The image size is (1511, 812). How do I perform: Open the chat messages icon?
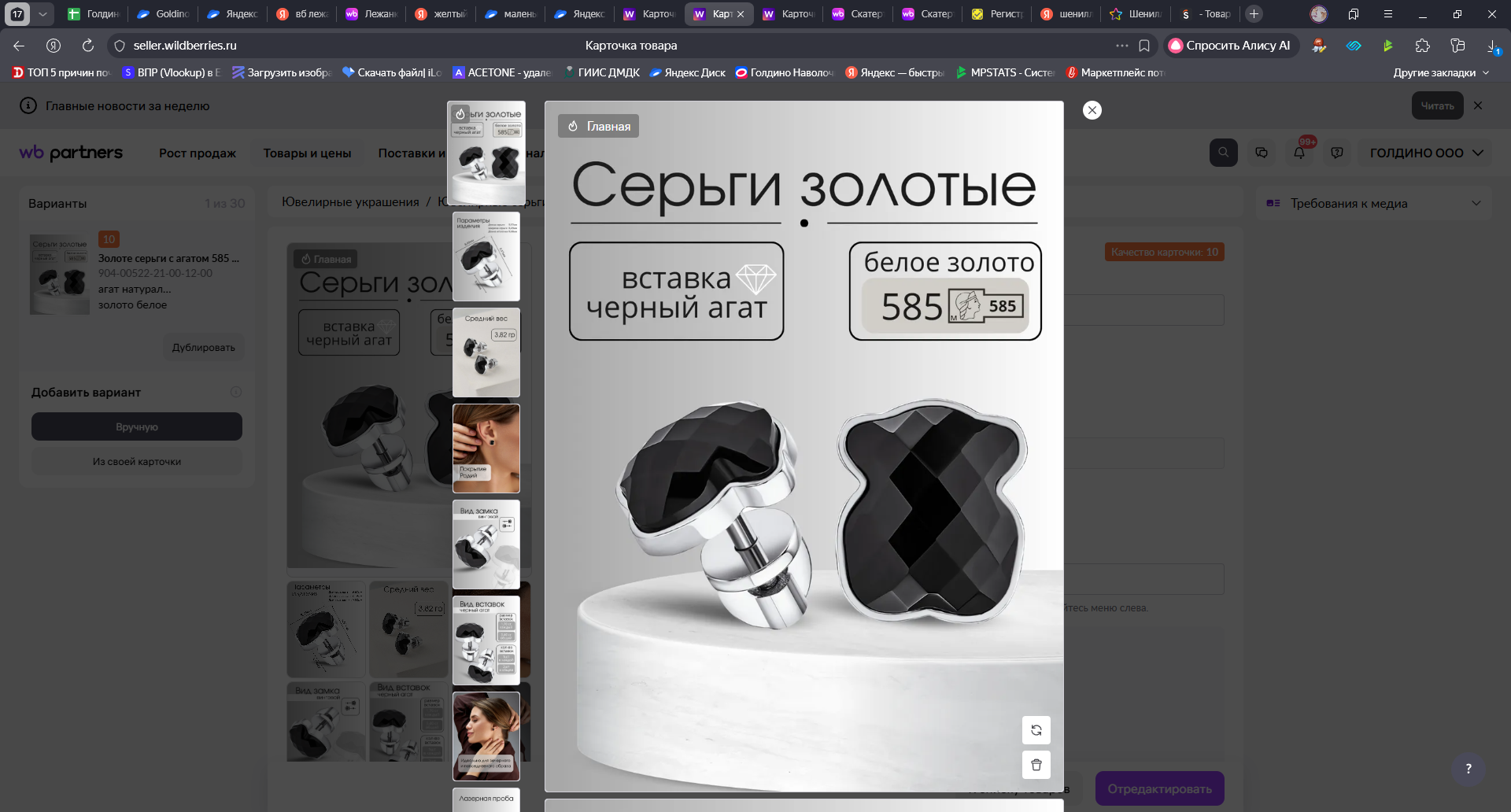pyautogui.click(x=1262, y=153)
